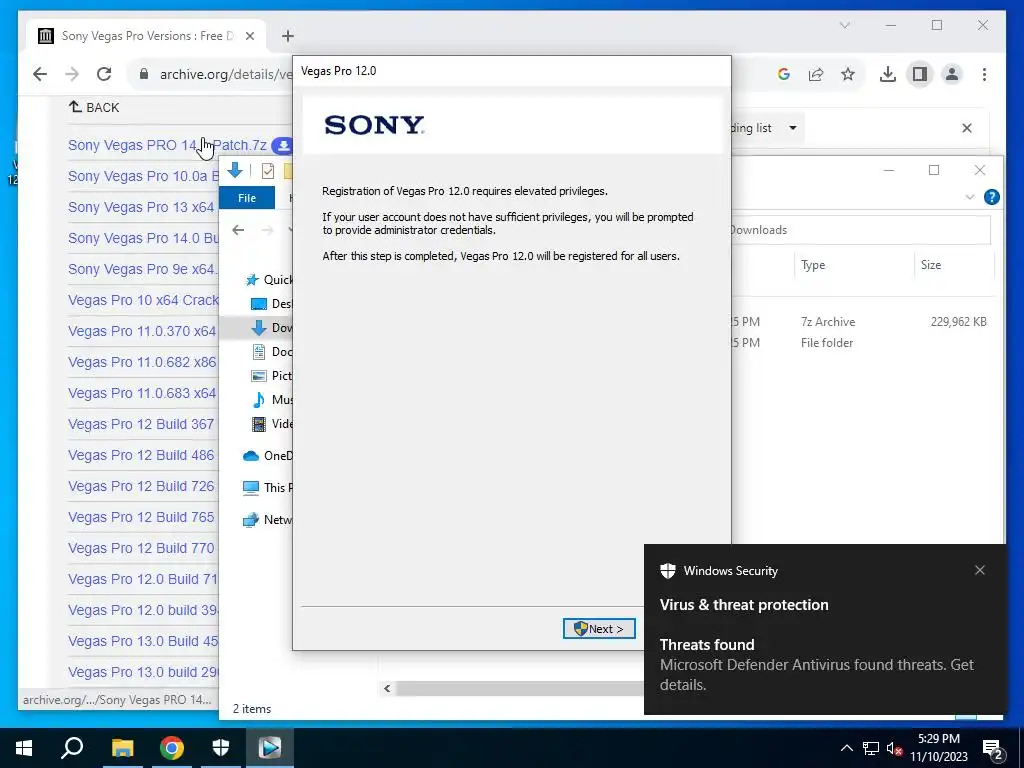Switch to Vegas Pro installer taskbar icon
1024x768 pixels.
click(270, 748)
